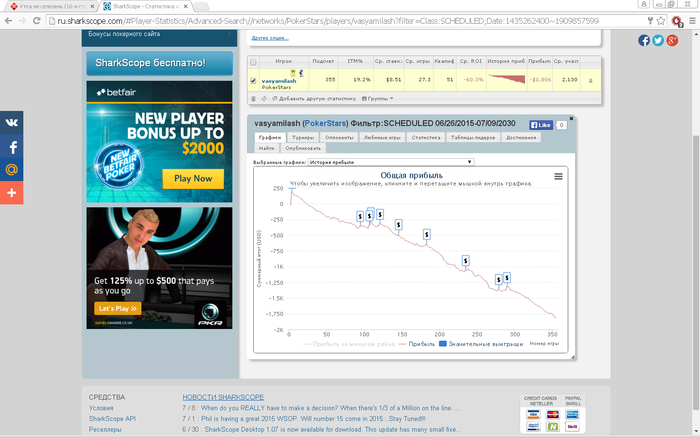Screen dimensions: 700x438
Task: Click the SharkScope бесплатно! button
Action: (x=159, y=63)
